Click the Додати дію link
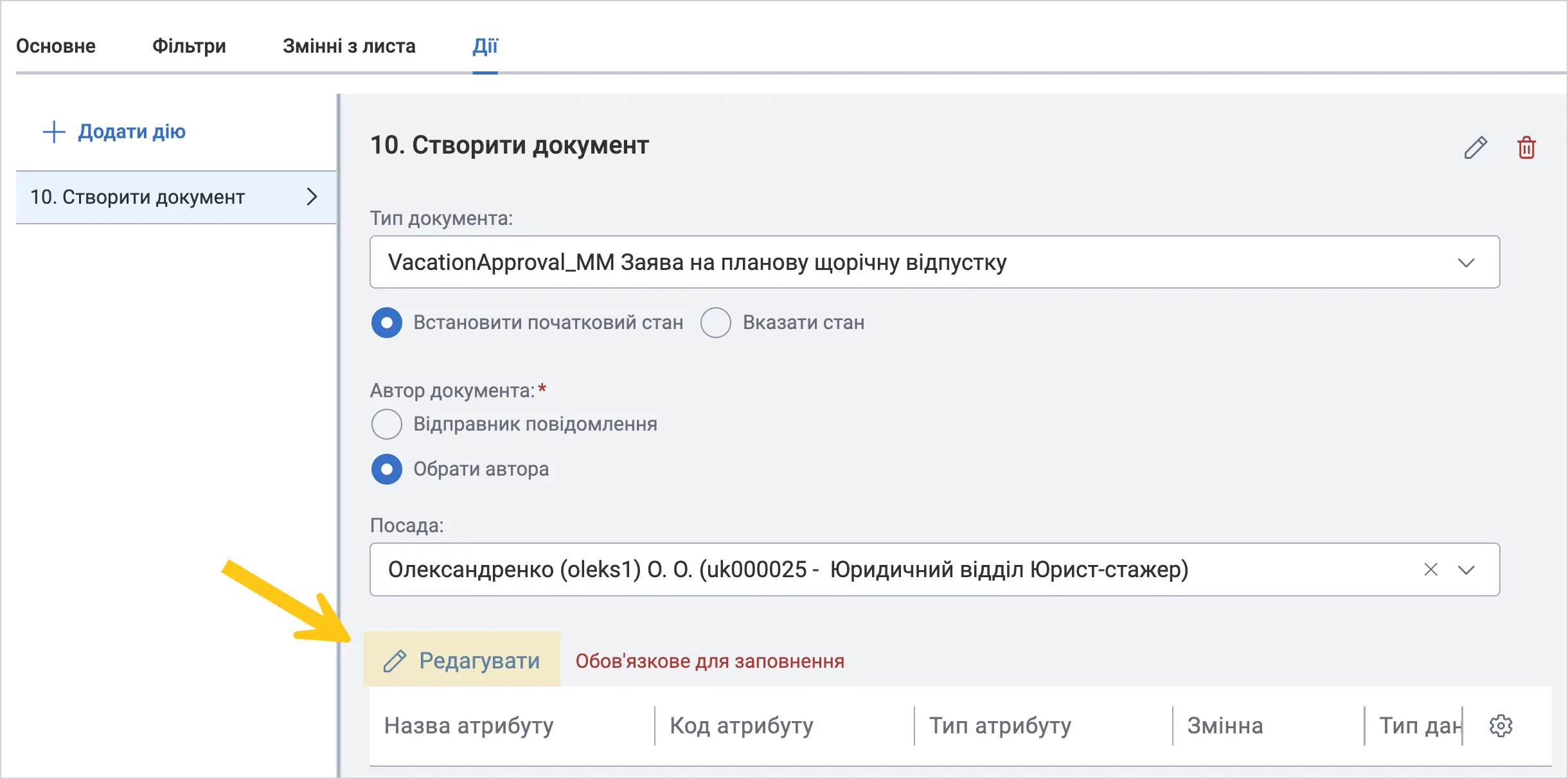The width and height of the screenshot is (1568, 779). pyautogui.click(x=132, y=132)
